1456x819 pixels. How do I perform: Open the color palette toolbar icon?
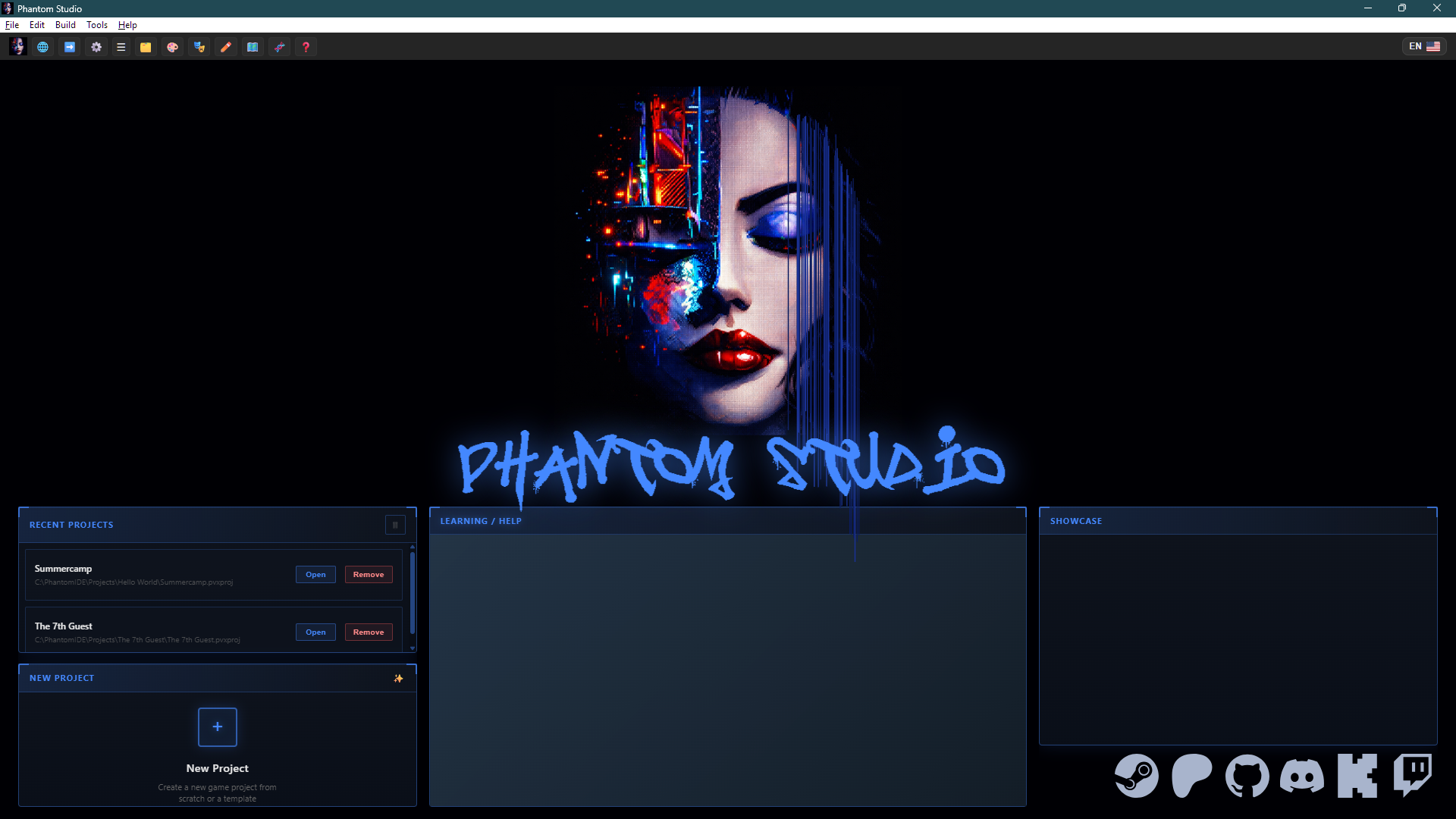pos(172,46)
